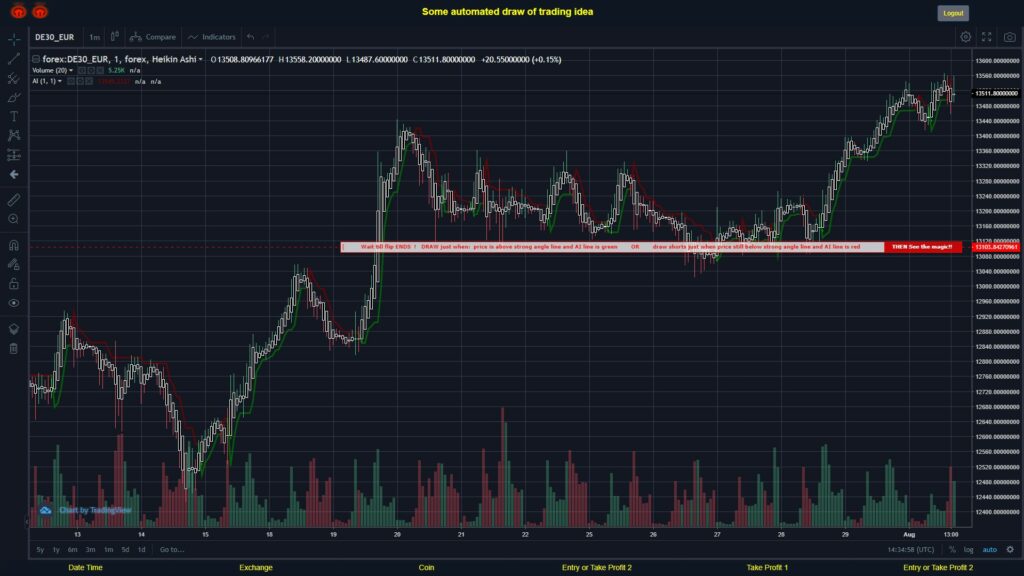Click the second red logo icon

40,11
